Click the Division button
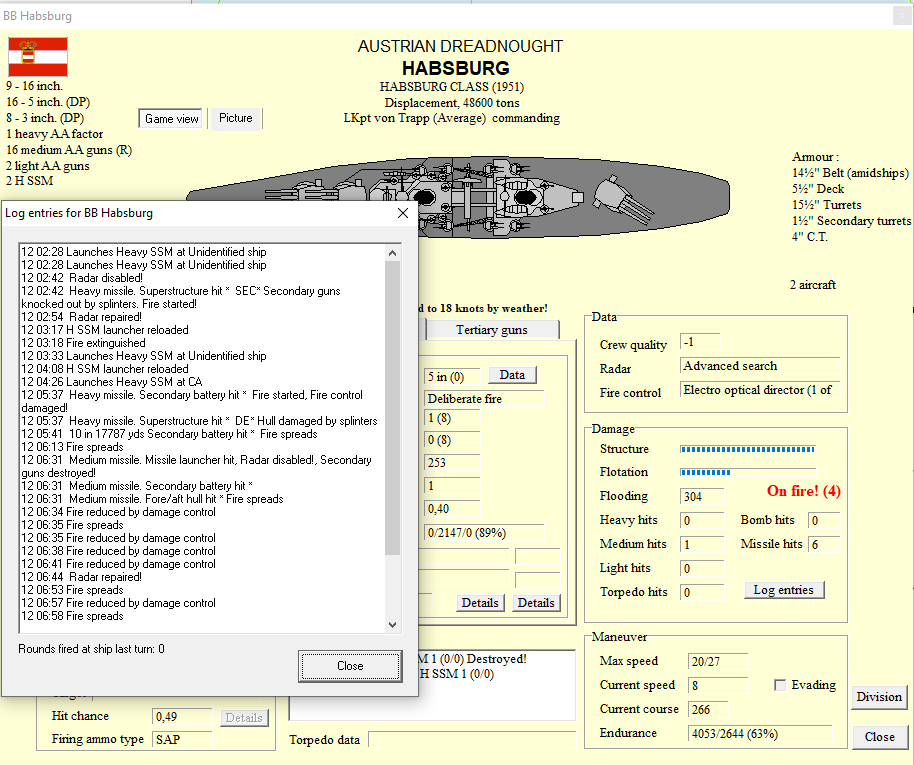Image resolution: width=914 pixels, height=765 pixels. point(879,697)
